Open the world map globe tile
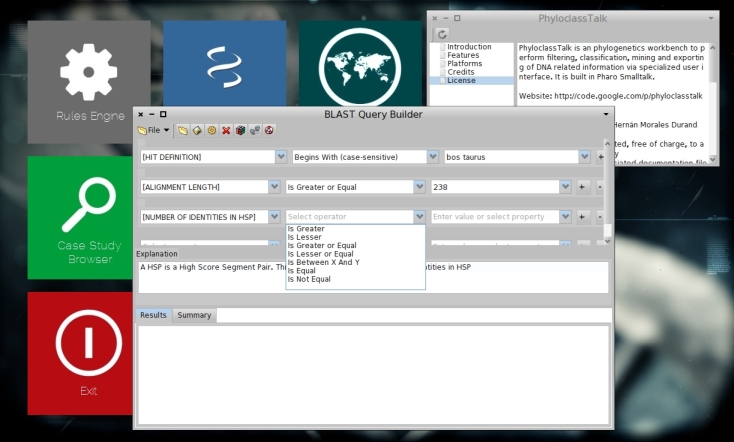The height and width of the screenshot is (442, 734). [x=360, y=63]
